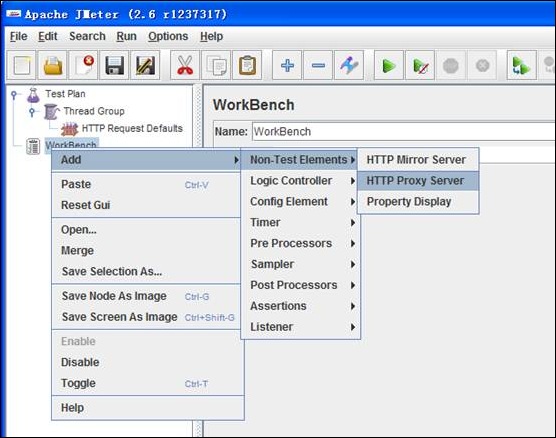Collapse the Test Plan tree node

tap(14, 95)
